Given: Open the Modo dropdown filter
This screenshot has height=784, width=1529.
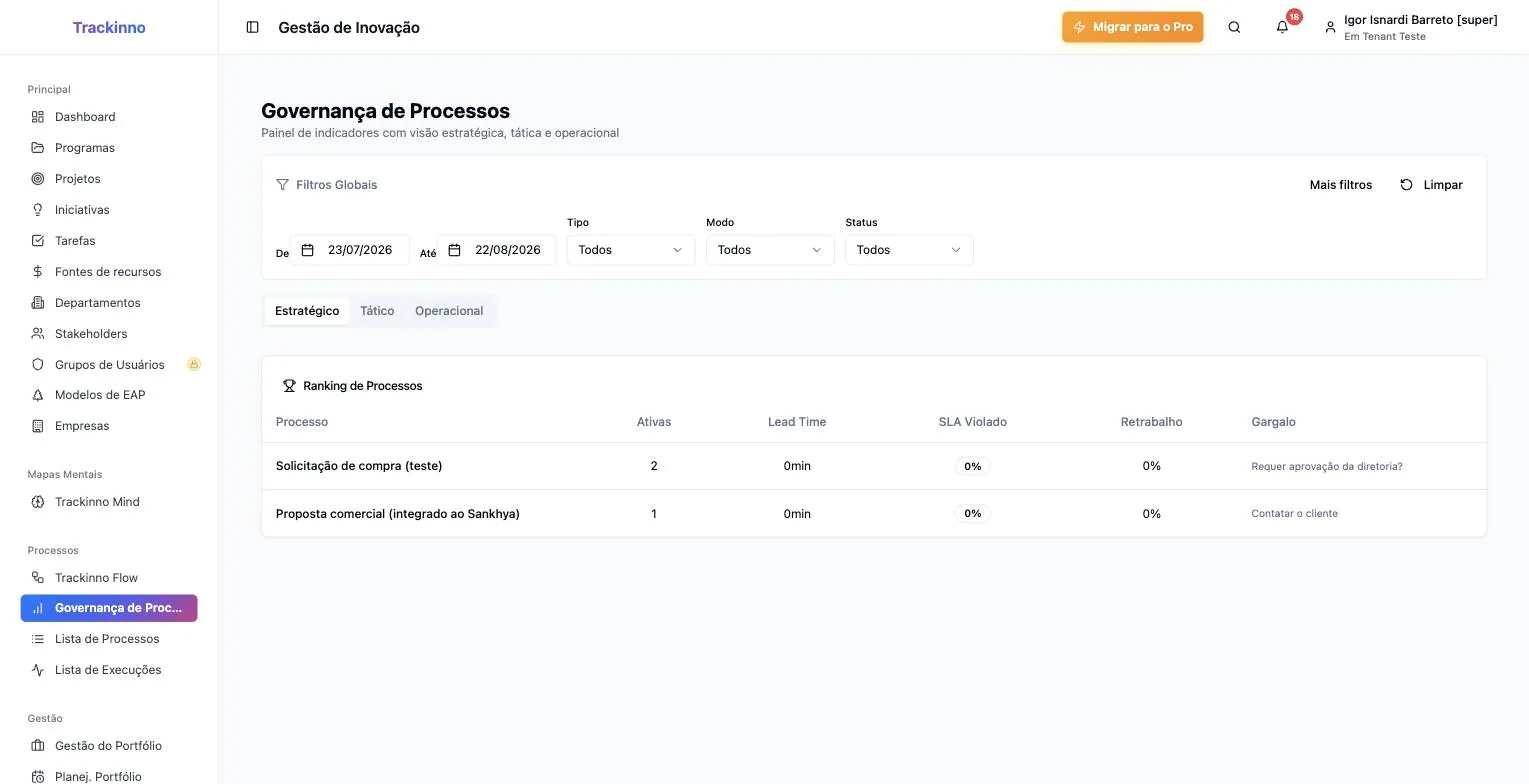Looking at the screenshot, I should click(x=770, y=250).
